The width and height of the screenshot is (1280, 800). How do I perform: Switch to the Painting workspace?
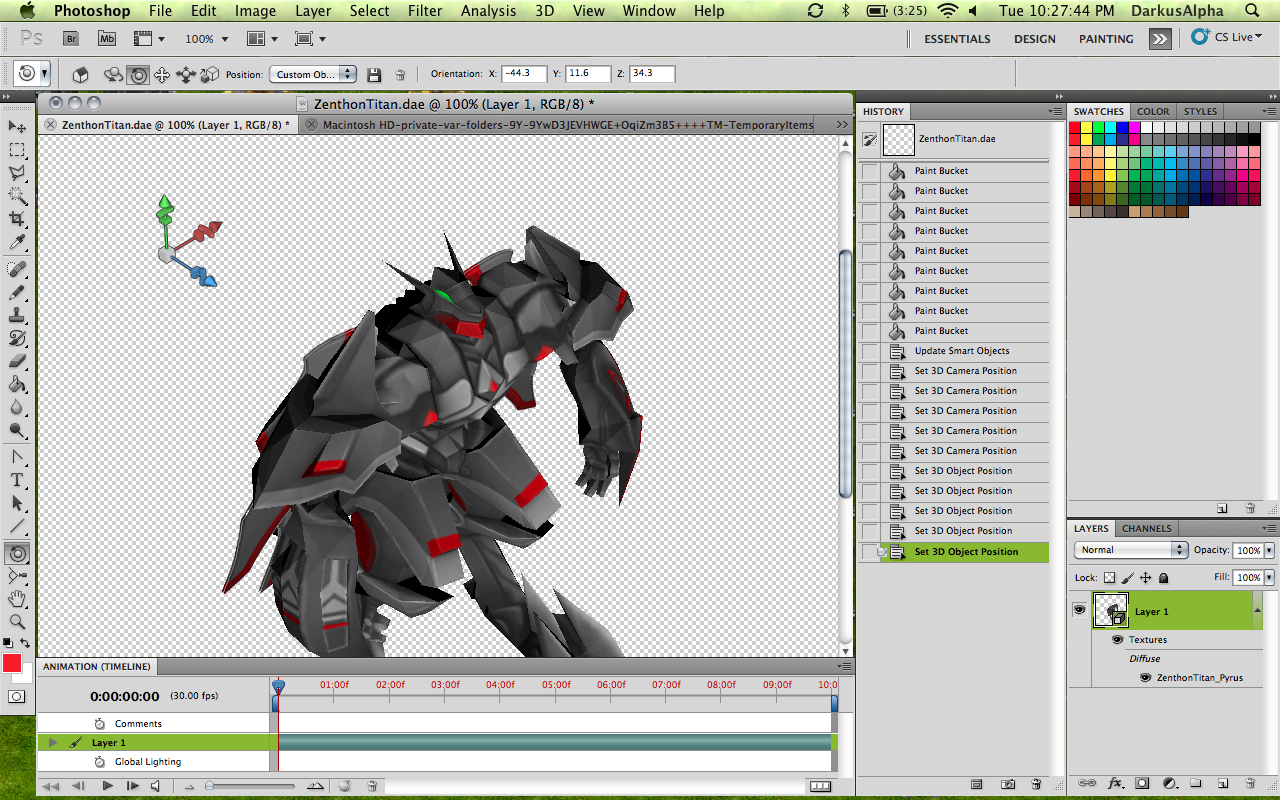pyautogui.click(x=1105, y=39)
